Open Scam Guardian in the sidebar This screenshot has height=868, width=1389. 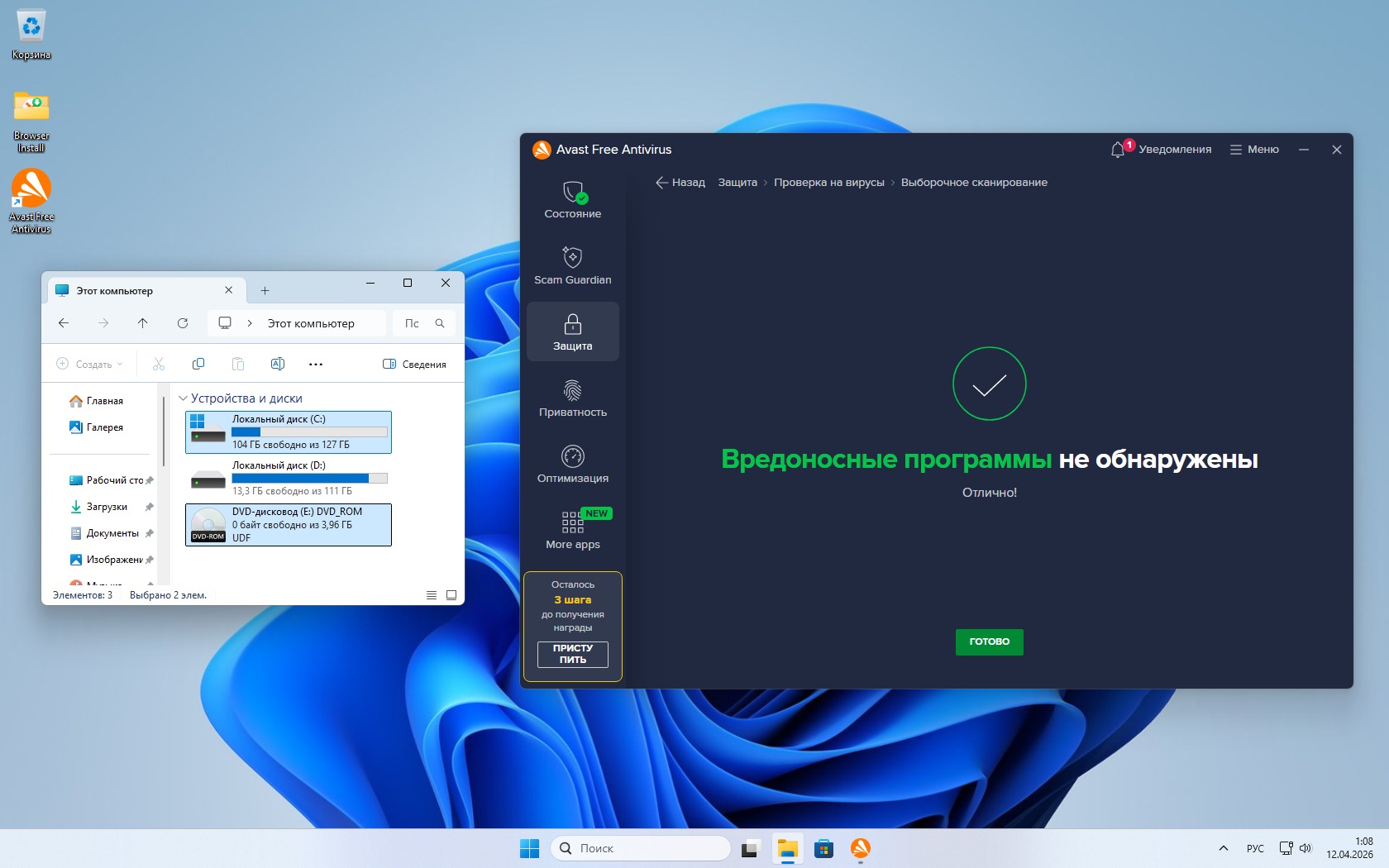[x=572, y=266]
